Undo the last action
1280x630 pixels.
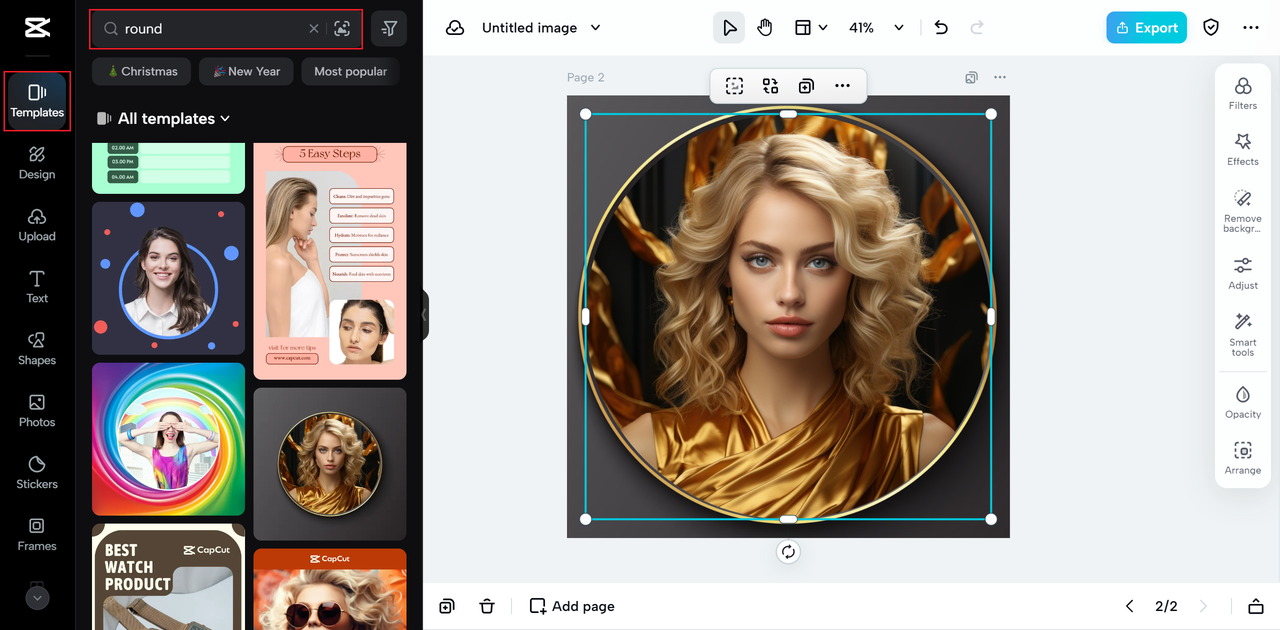click(941, 28)
